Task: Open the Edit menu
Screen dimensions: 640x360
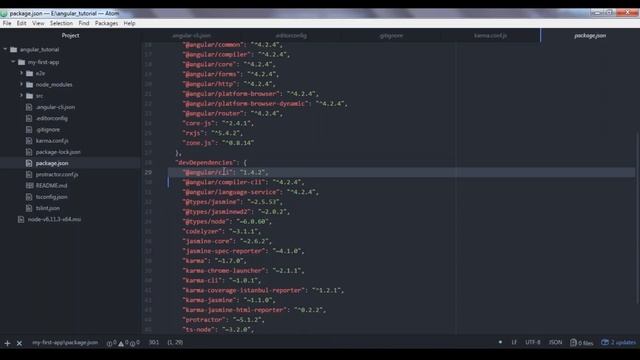Action: coord(22,23)
